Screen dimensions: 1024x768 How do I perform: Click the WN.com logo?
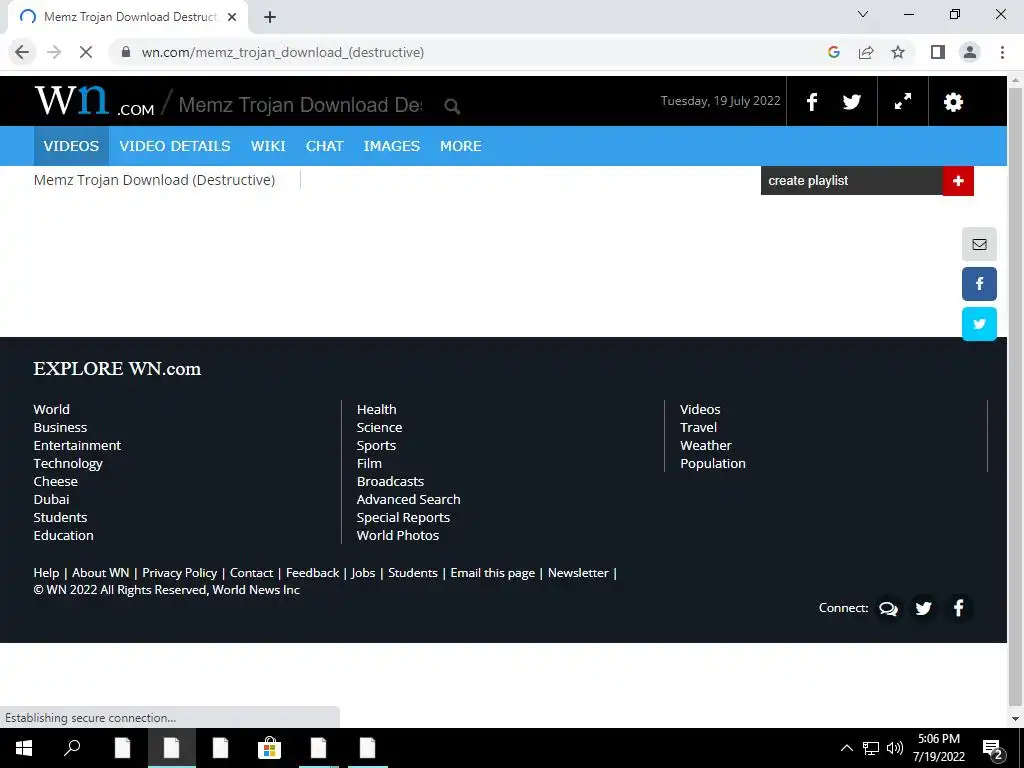pyautogui.click(x=95, y=101)
